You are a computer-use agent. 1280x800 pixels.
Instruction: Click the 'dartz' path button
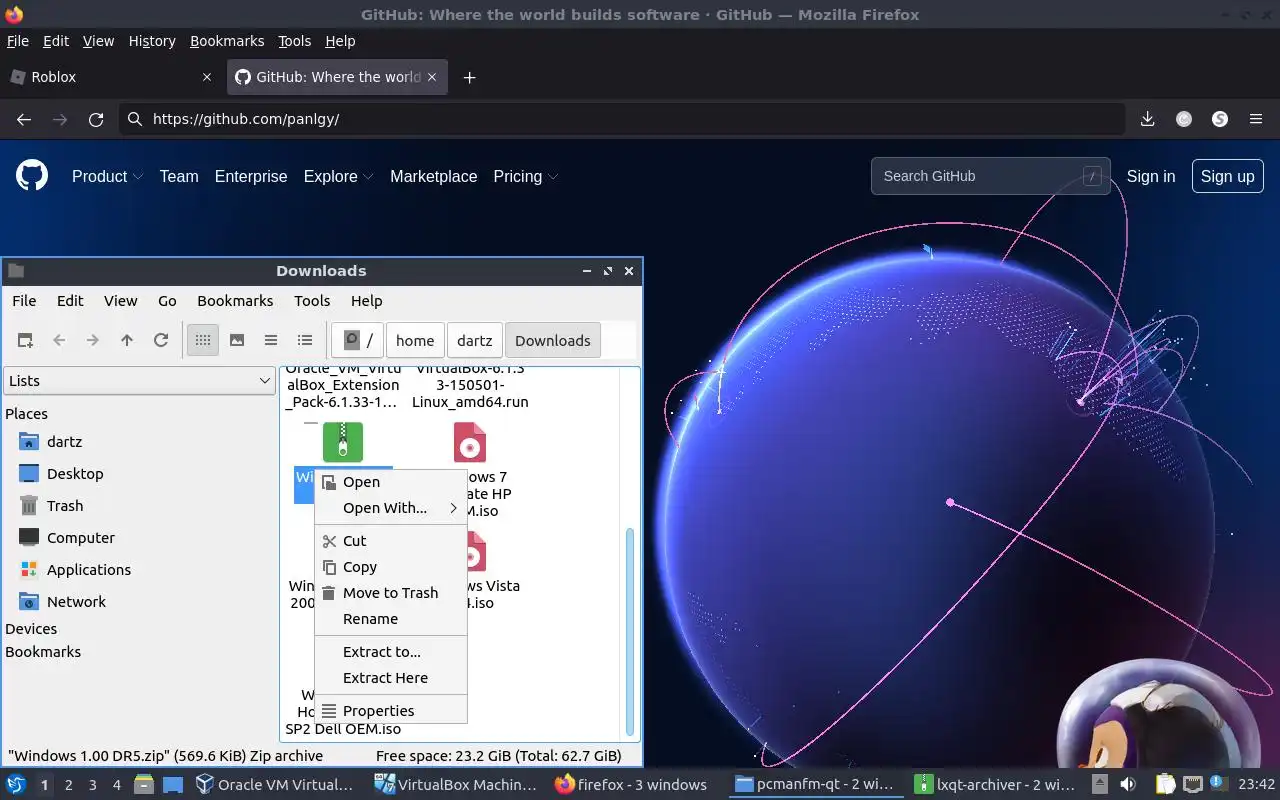[x=475, y=340]
